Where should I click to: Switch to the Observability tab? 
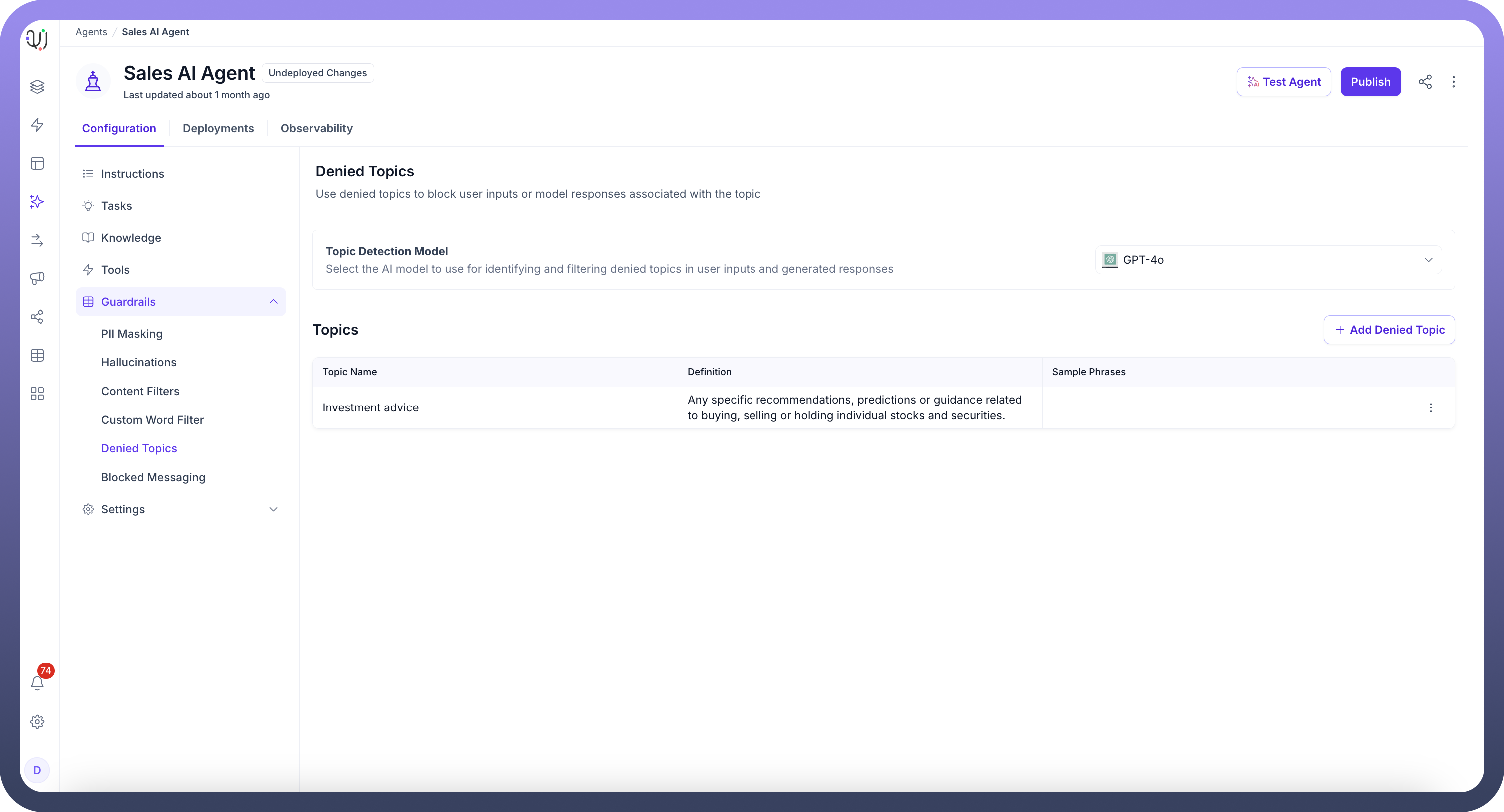316,128
